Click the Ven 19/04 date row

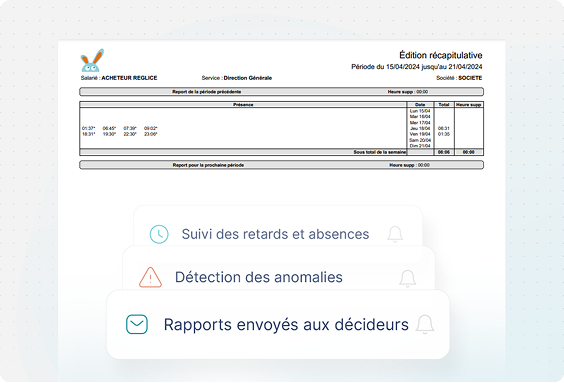click(420, 134)
